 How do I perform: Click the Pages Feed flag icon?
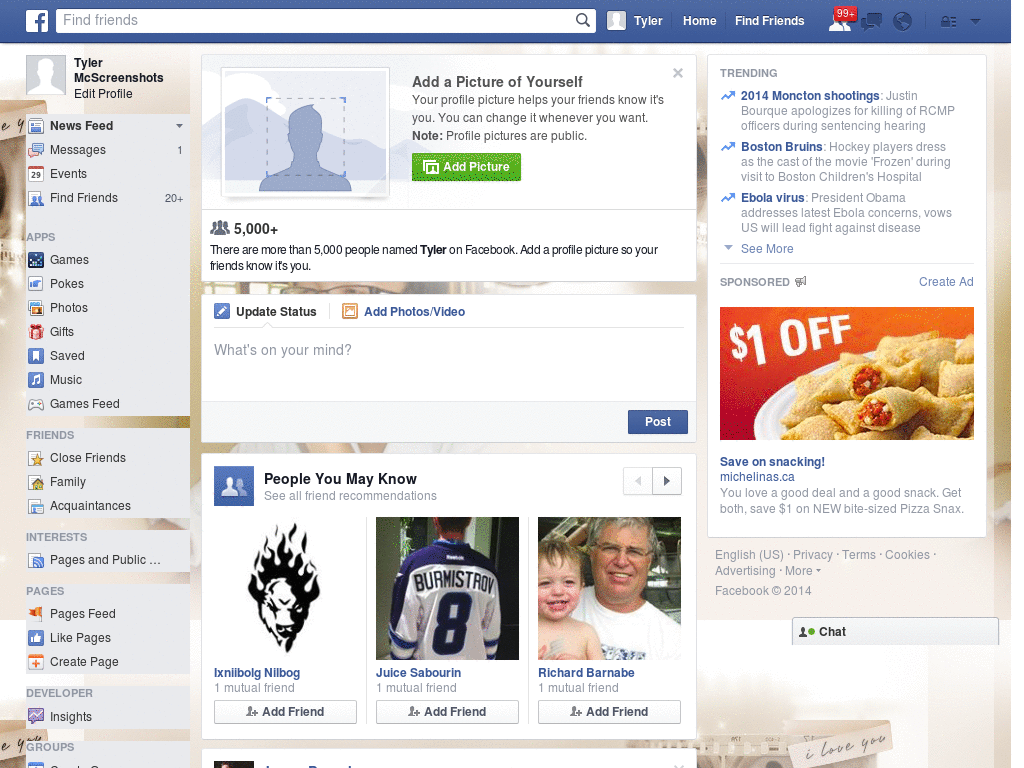[37, 614]
